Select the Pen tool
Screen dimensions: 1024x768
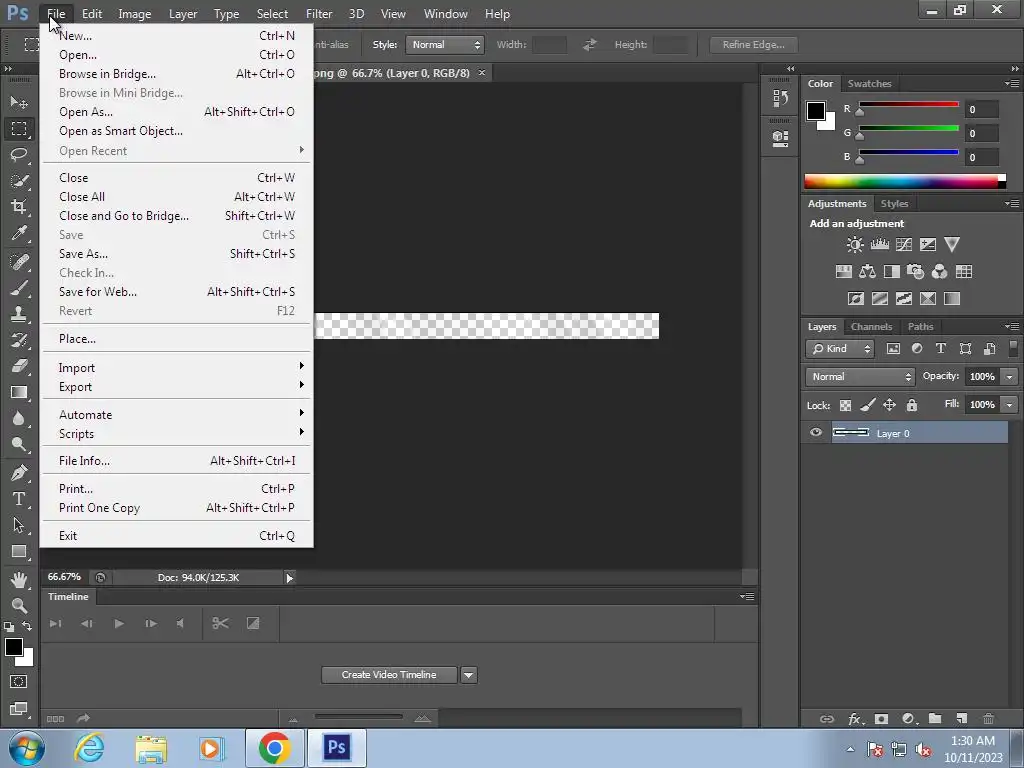(19, 473)
